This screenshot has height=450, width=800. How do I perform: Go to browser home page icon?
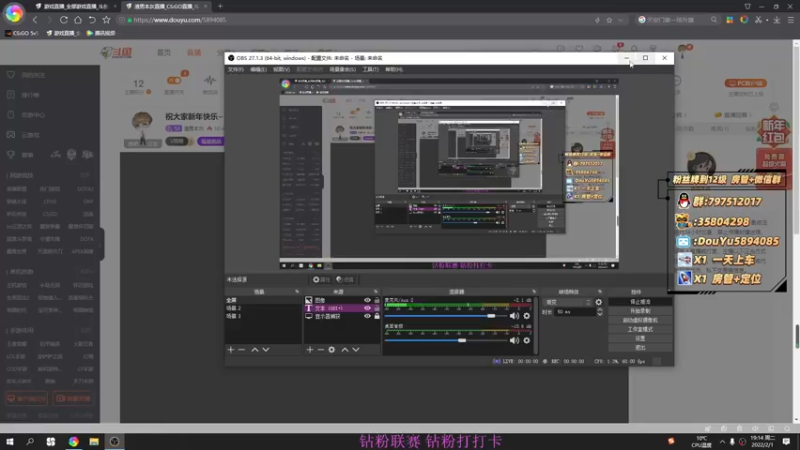[x=78, y=20]
